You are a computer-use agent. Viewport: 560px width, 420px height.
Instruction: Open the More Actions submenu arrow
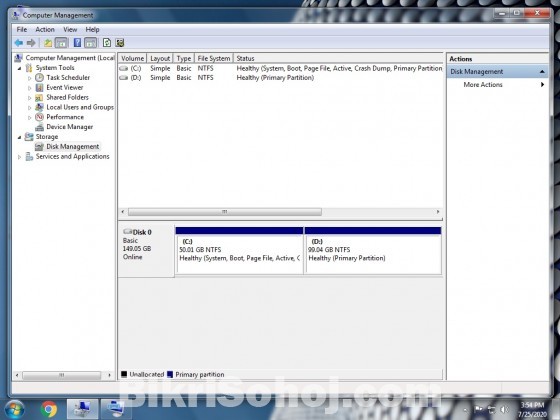[542, 85]
